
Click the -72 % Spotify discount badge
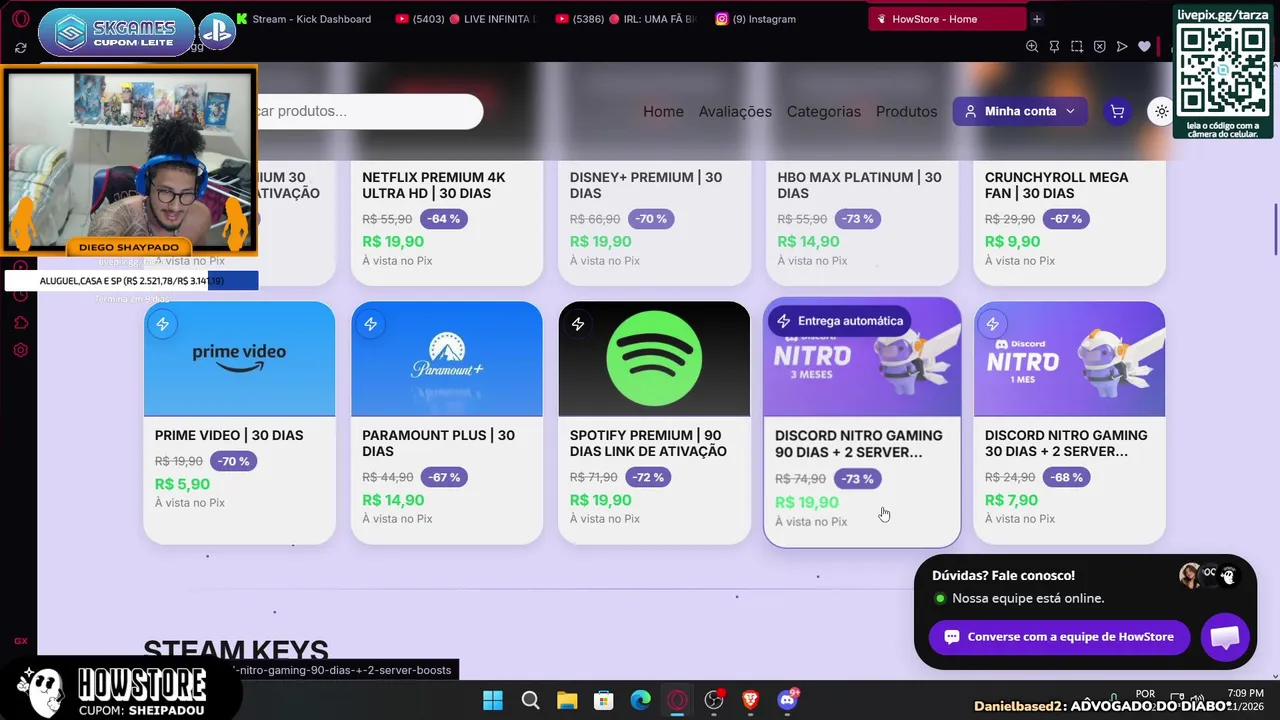[648, 477]
